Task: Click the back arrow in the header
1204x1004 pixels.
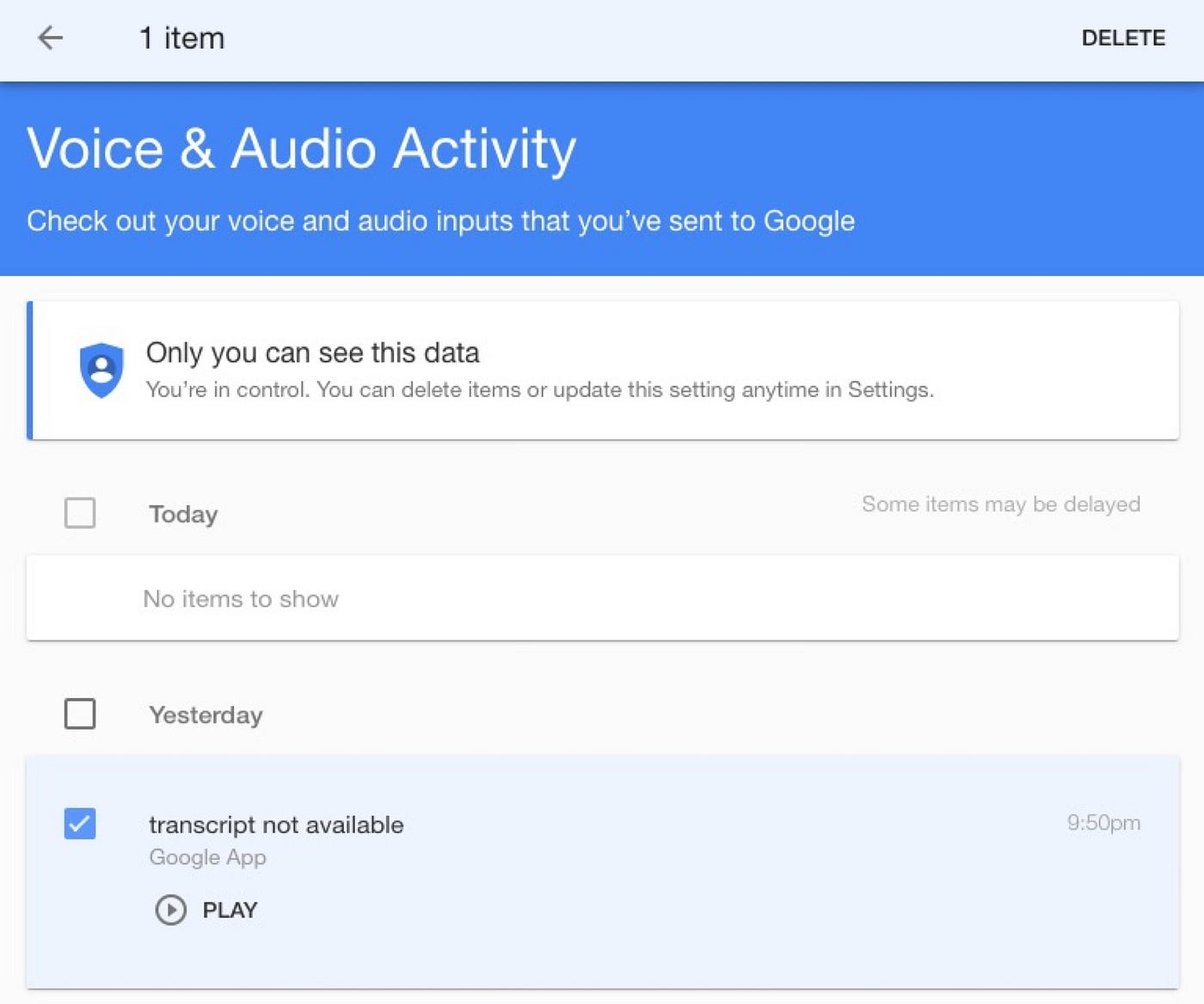Action: tap(51, 39)
